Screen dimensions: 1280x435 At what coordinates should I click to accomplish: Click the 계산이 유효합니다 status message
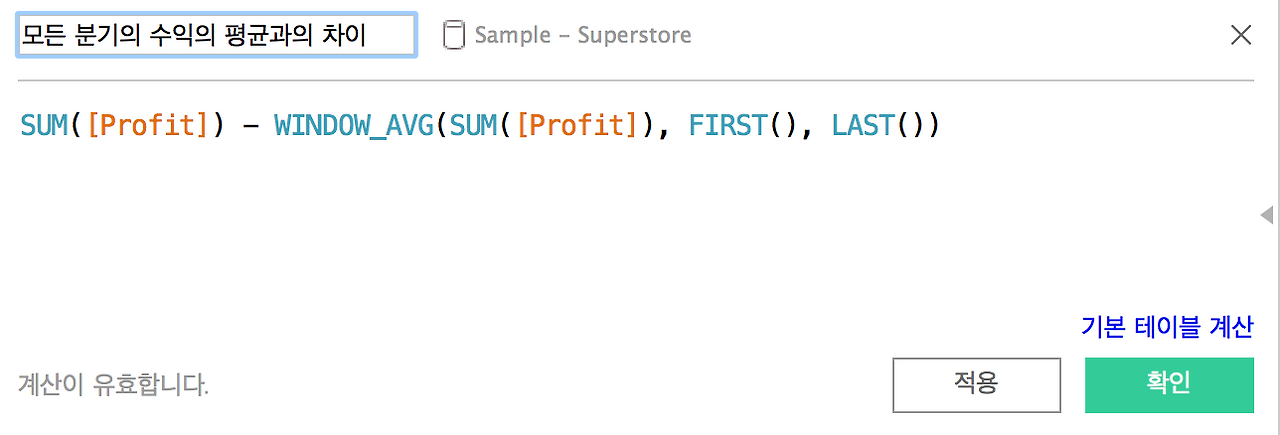click(113, 384)
